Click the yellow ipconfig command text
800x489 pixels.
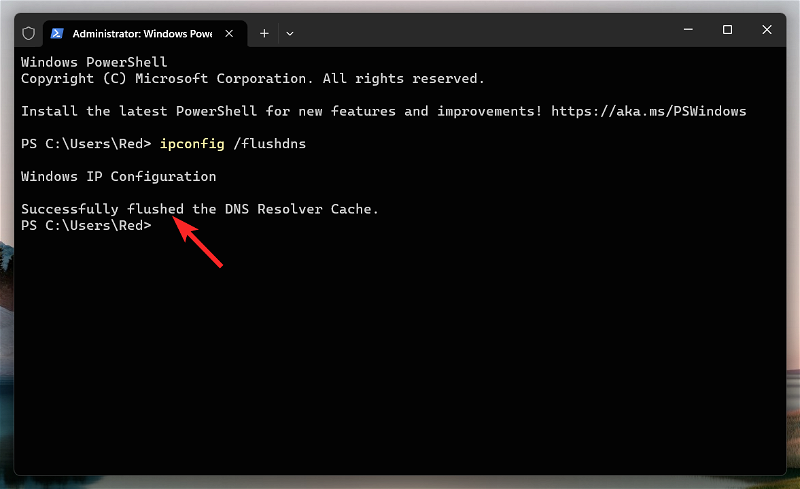(x=192, y=144)
